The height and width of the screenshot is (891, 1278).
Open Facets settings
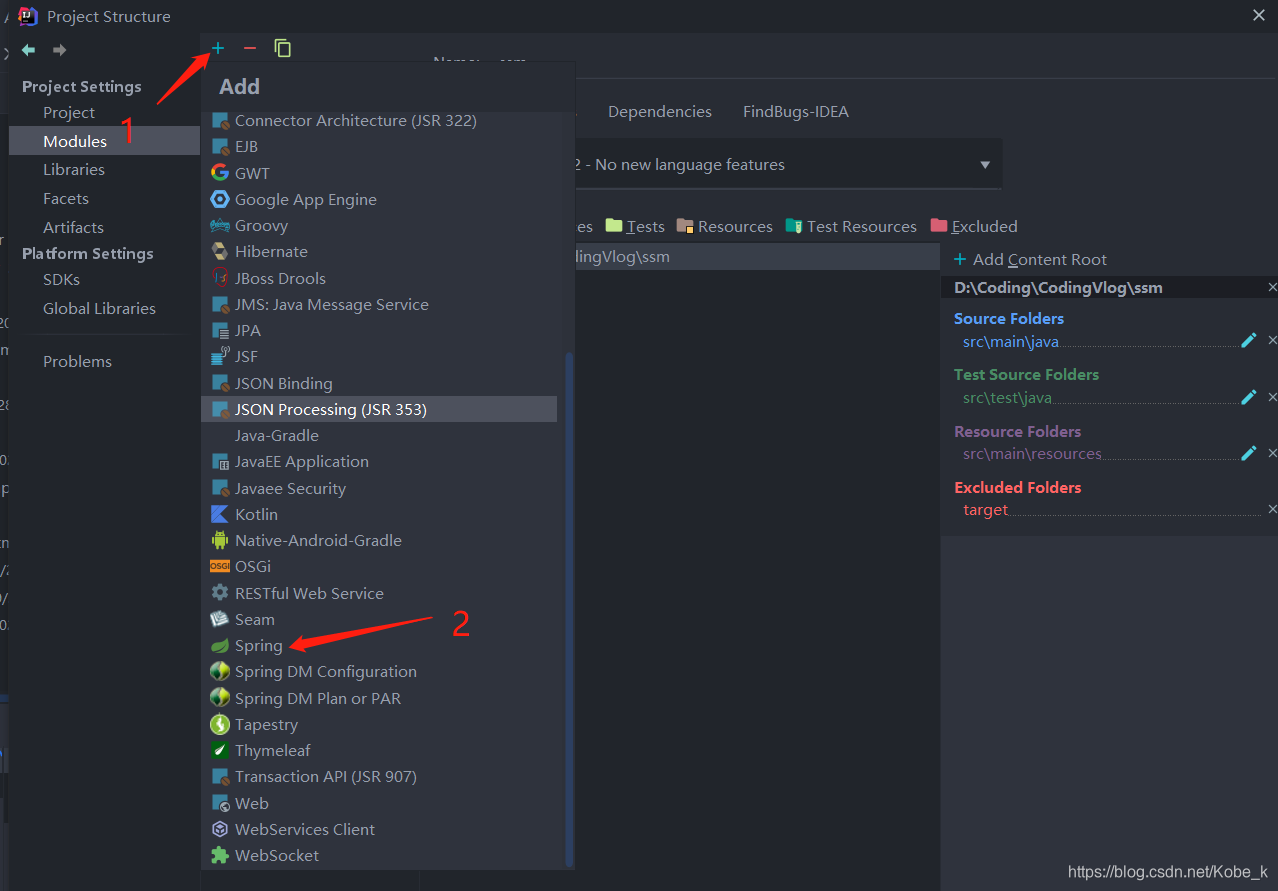pos(66,199)
